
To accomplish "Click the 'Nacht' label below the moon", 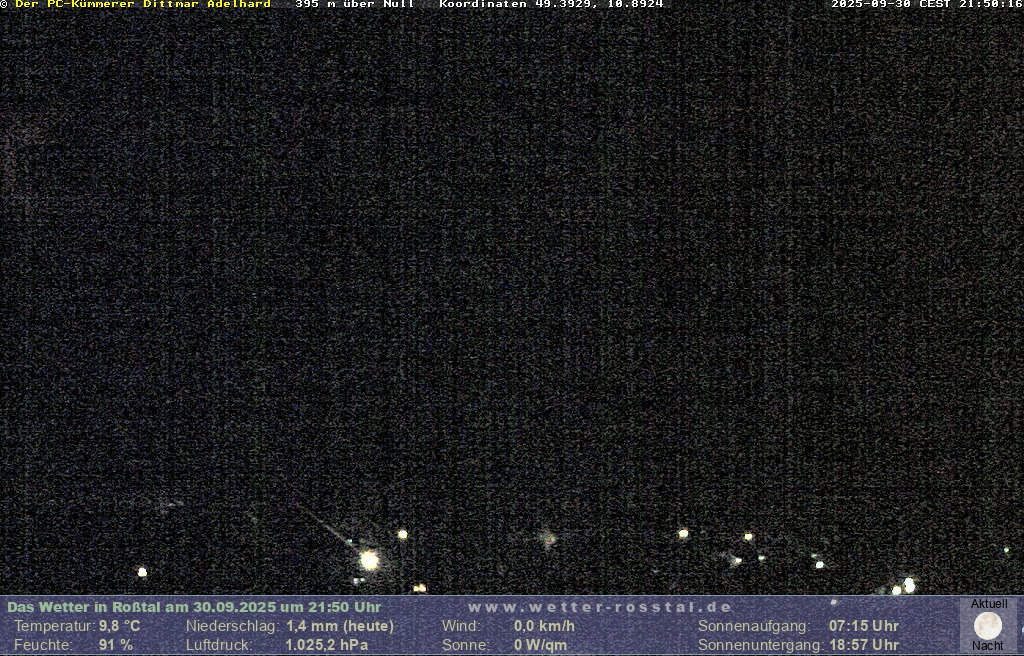I will (988, 646).
